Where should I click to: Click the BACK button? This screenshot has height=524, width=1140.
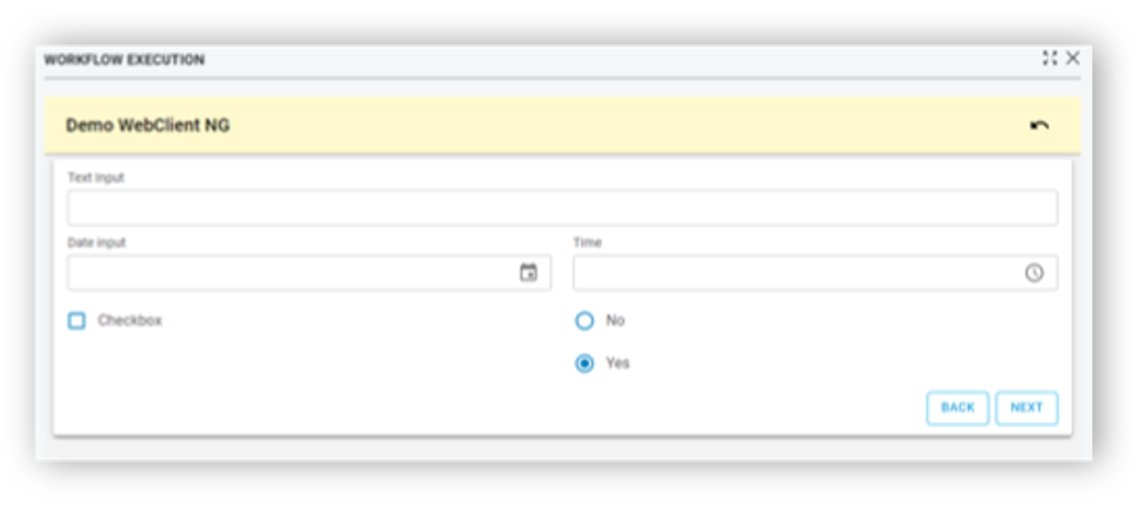pos(958,408)
